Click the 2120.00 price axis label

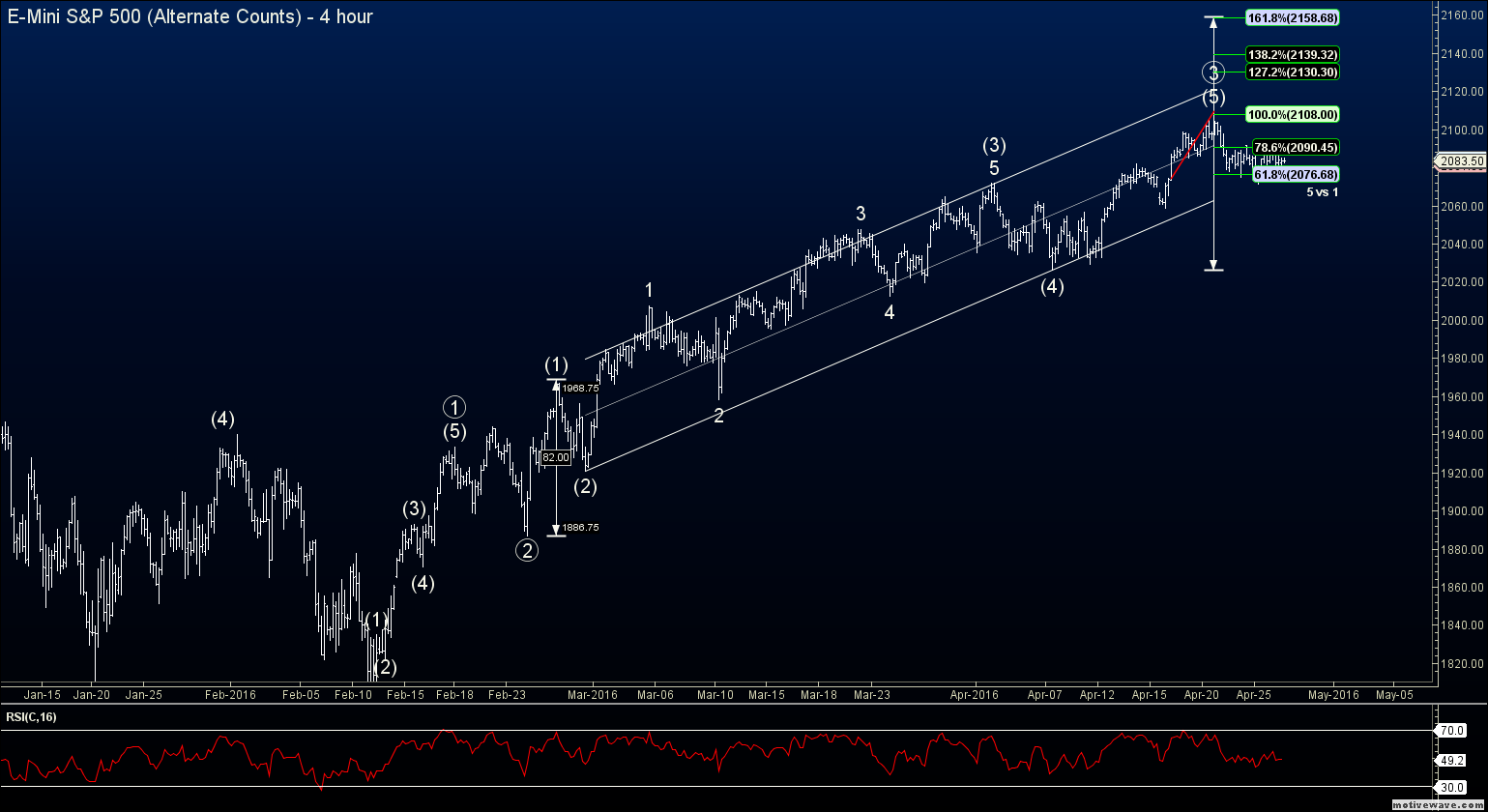pyautogui.click(x=1462, y=92)
